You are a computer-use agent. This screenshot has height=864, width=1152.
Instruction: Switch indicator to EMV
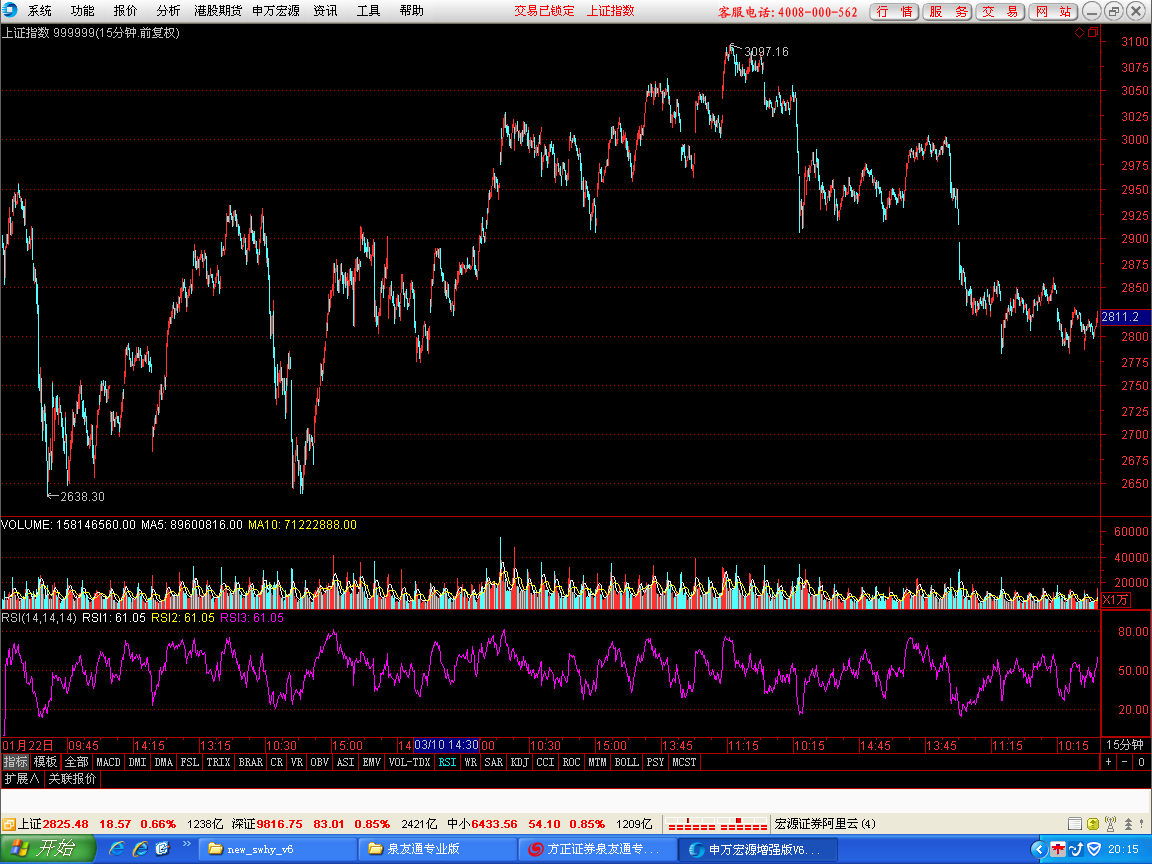coord(372,762)
